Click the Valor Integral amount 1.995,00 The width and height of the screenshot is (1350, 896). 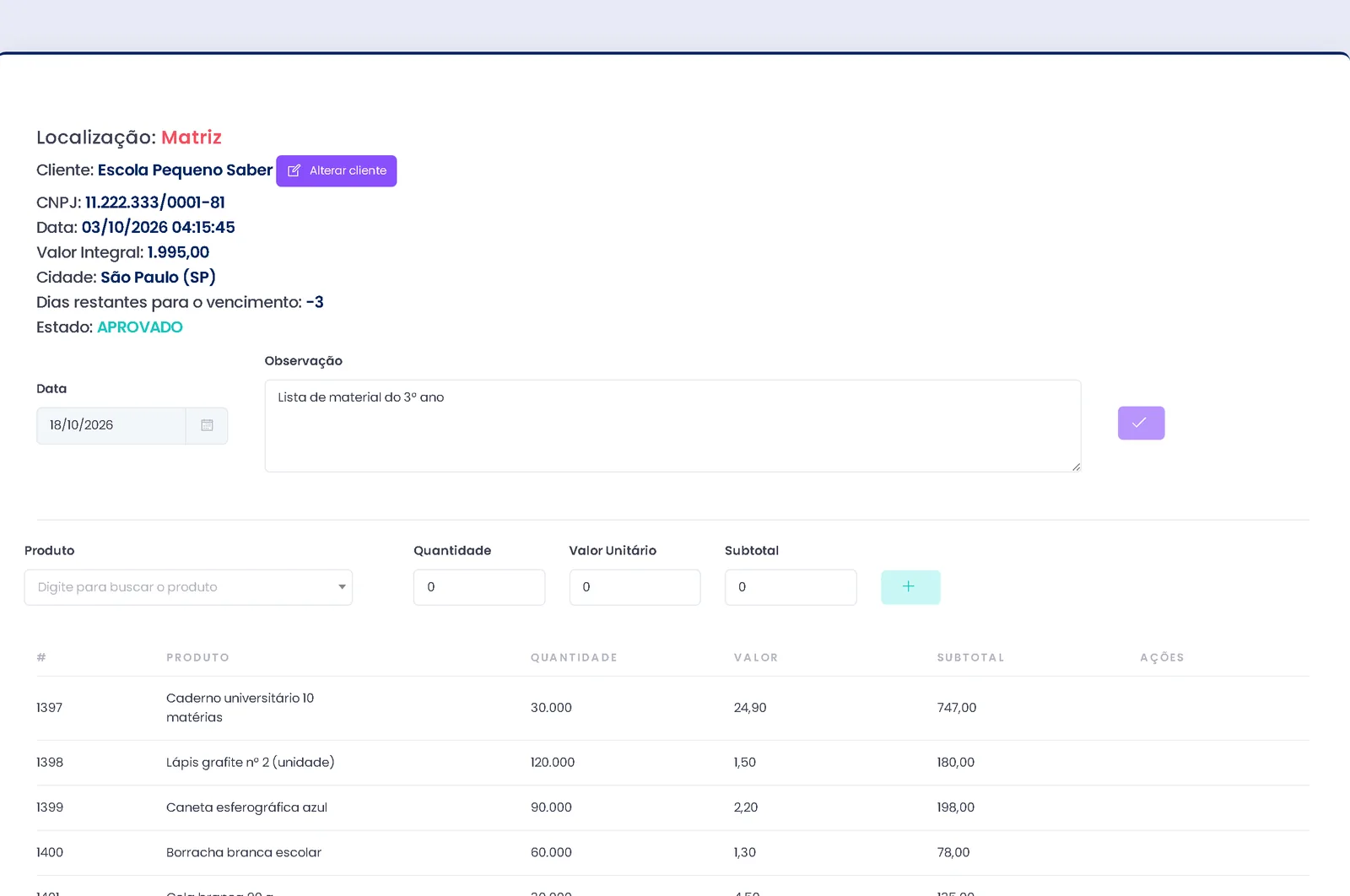178,252
